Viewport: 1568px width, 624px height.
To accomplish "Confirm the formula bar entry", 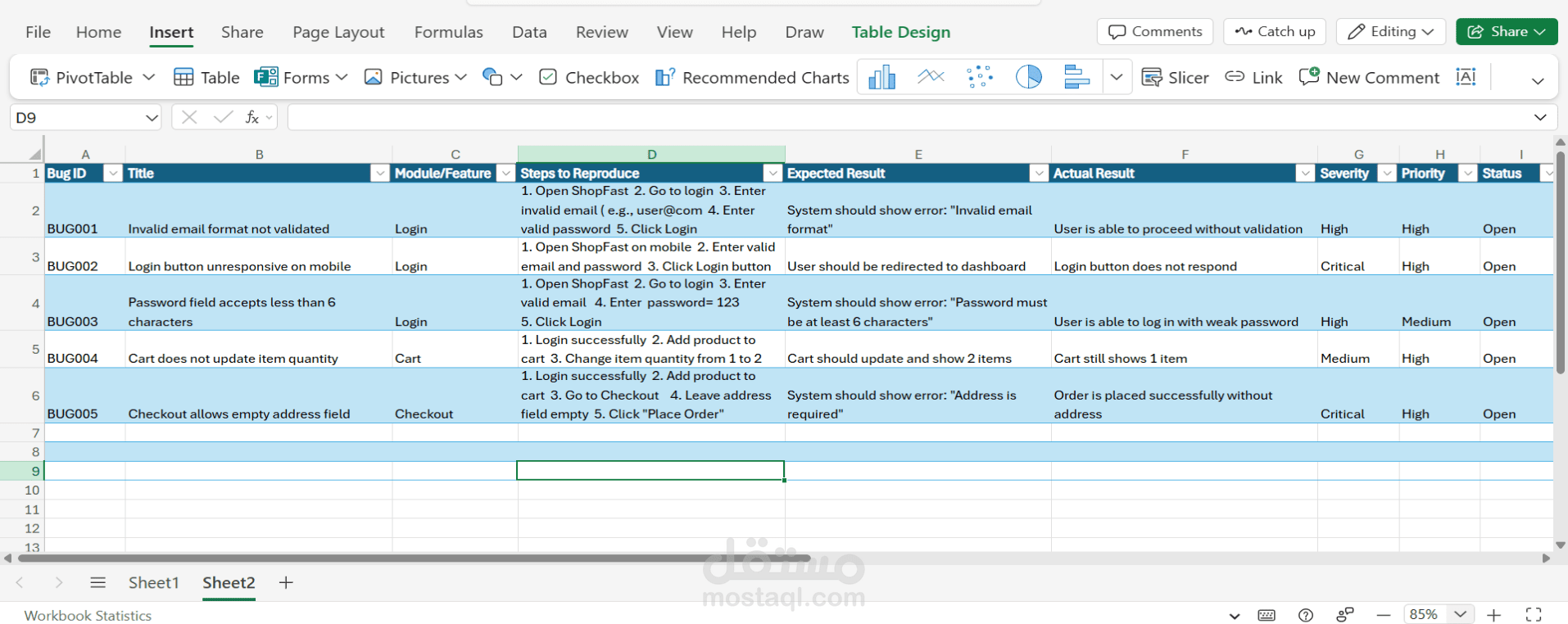I will pos(222,117).
